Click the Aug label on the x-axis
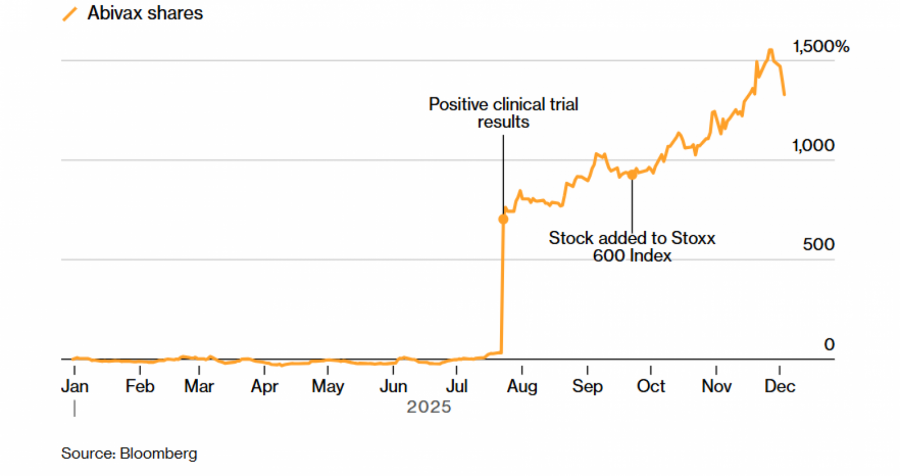Image resolution: width=900 pixels, height=476 pixels. tap(522, 386)
